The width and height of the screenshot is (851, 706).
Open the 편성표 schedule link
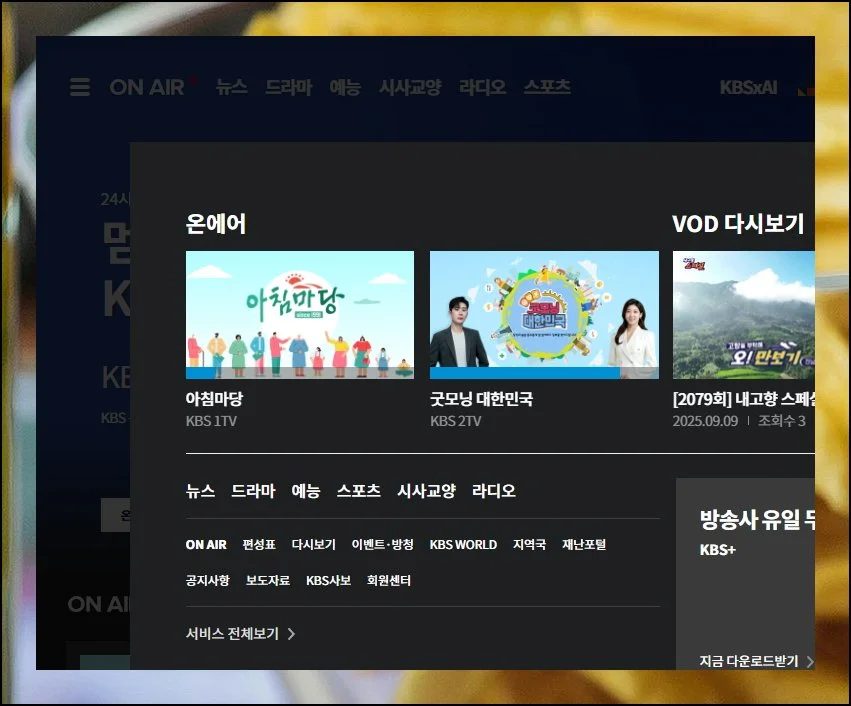pyautogui.click(x=259, y=545)
